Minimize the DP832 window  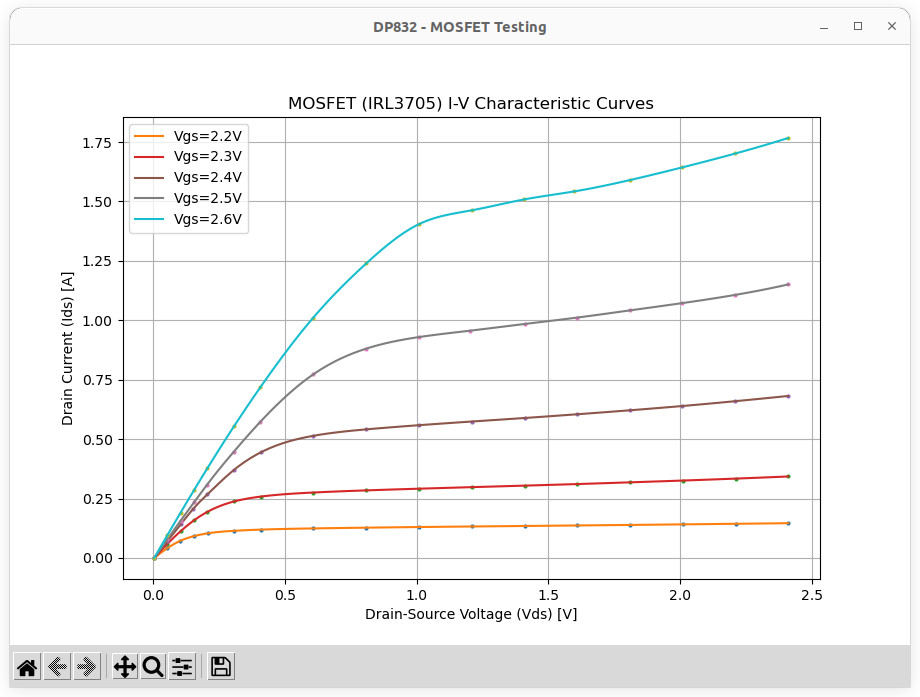[824, 27]
